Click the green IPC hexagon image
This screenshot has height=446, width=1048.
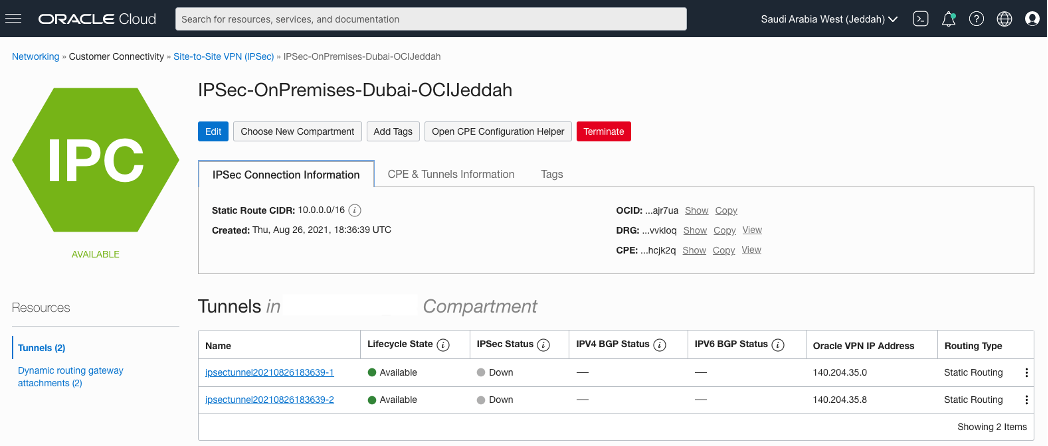96,159
